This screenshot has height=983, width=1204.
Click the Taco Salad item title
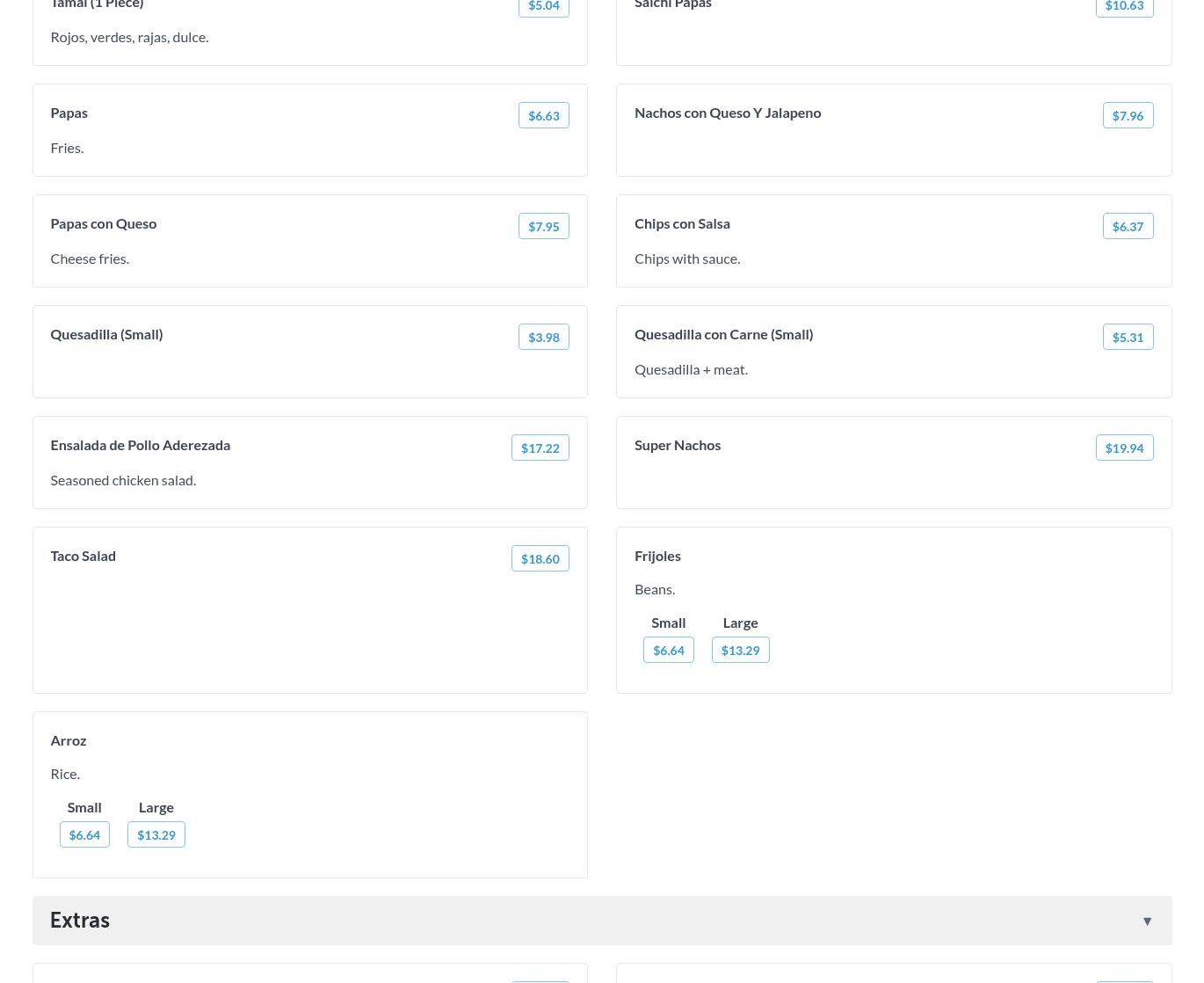83,556
